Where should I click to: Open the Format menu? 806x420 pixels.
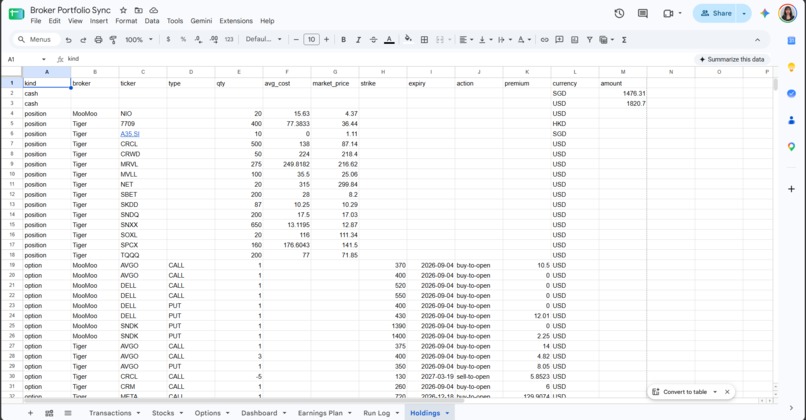click(x=126, y=21)
